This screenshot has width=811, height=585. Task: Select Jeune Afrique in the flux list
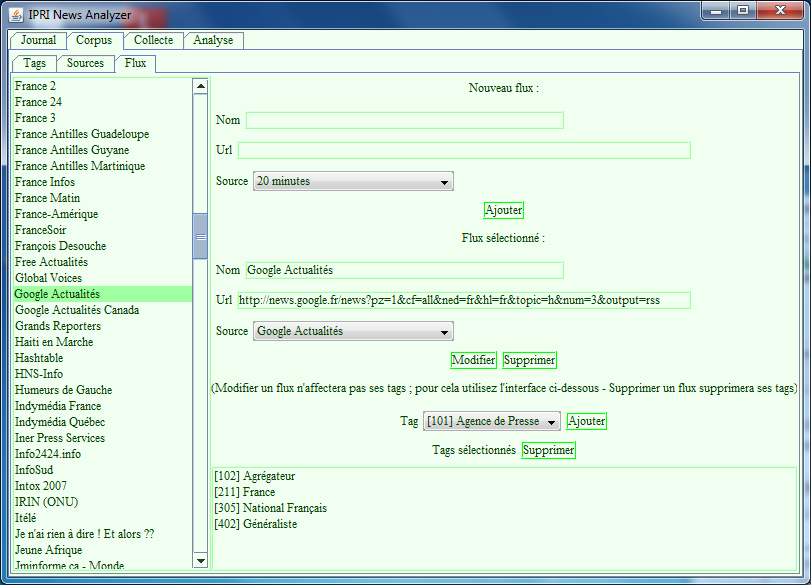tap(49, 550)
